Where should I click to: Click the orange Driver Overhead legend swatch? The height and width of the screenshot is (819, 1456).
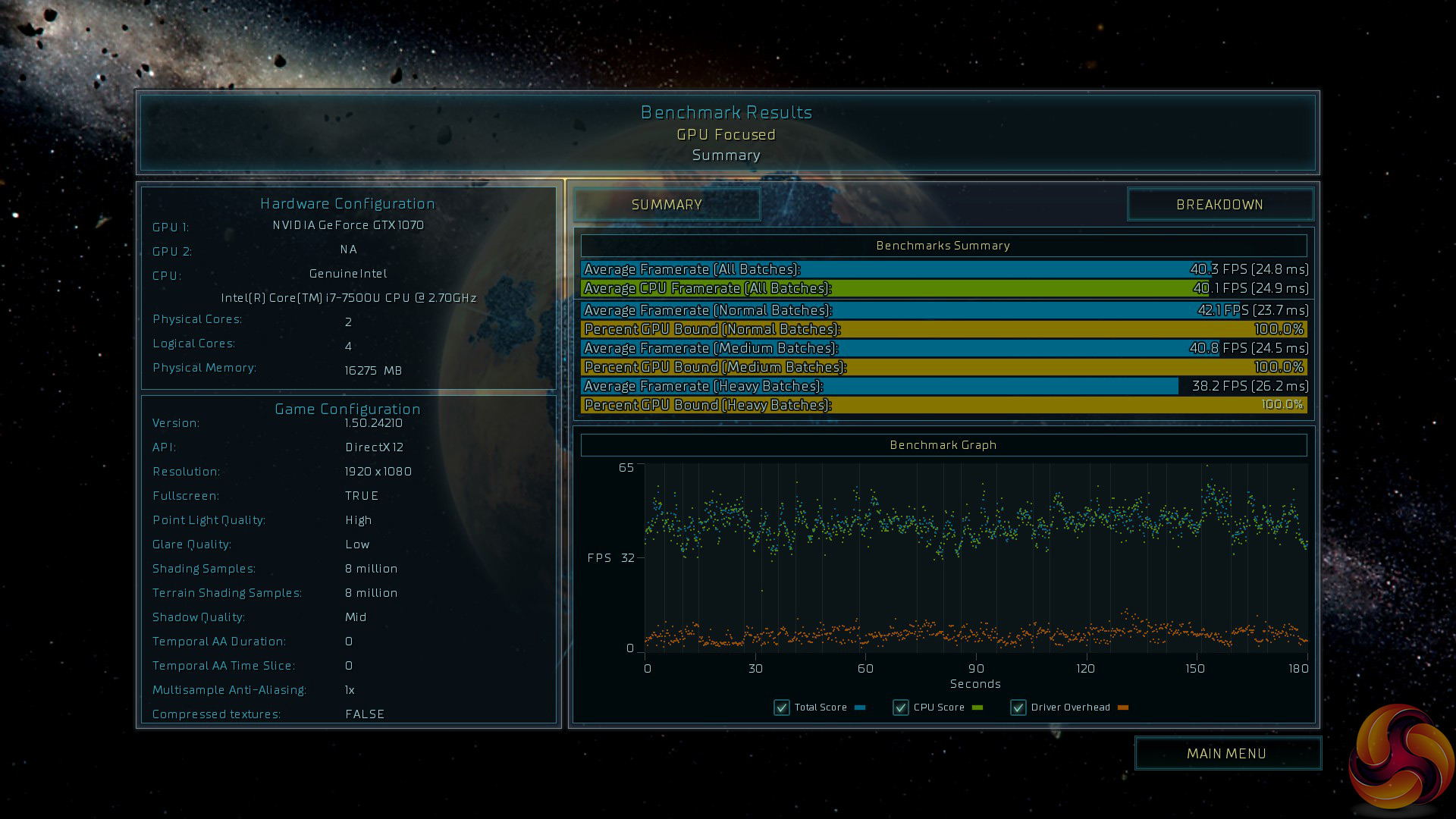point(1123,708)
